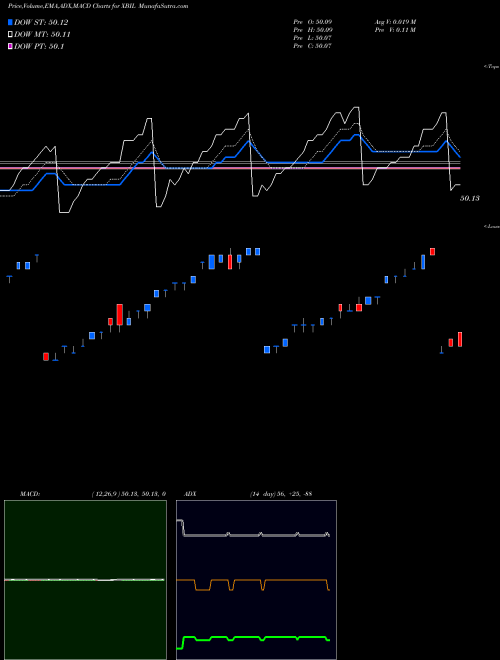Click the white DOW MT legend swatch
The image size is (500, 660).
tap(10, 35)
